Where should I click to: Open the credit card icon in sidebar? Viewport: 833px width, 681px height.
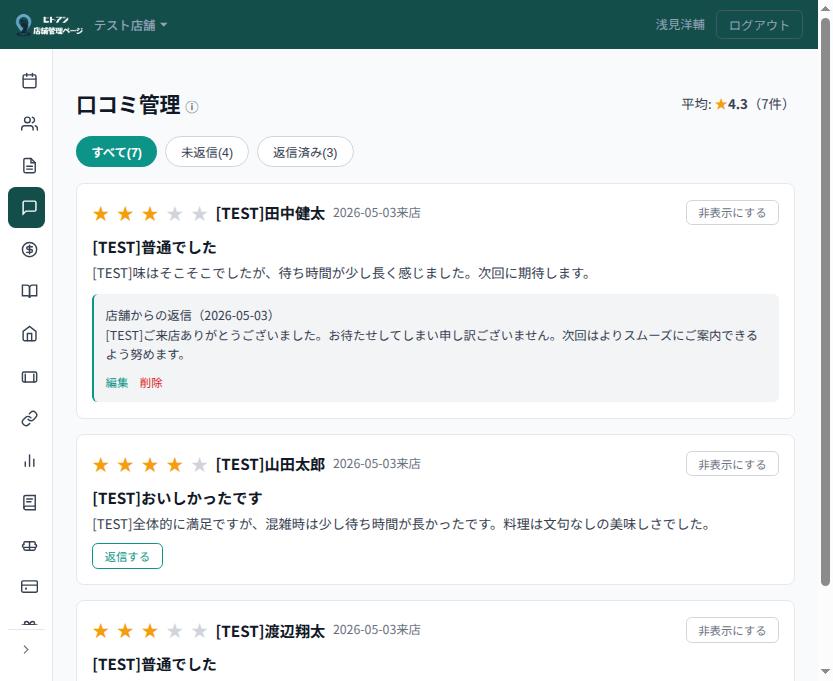coord(29,586)
